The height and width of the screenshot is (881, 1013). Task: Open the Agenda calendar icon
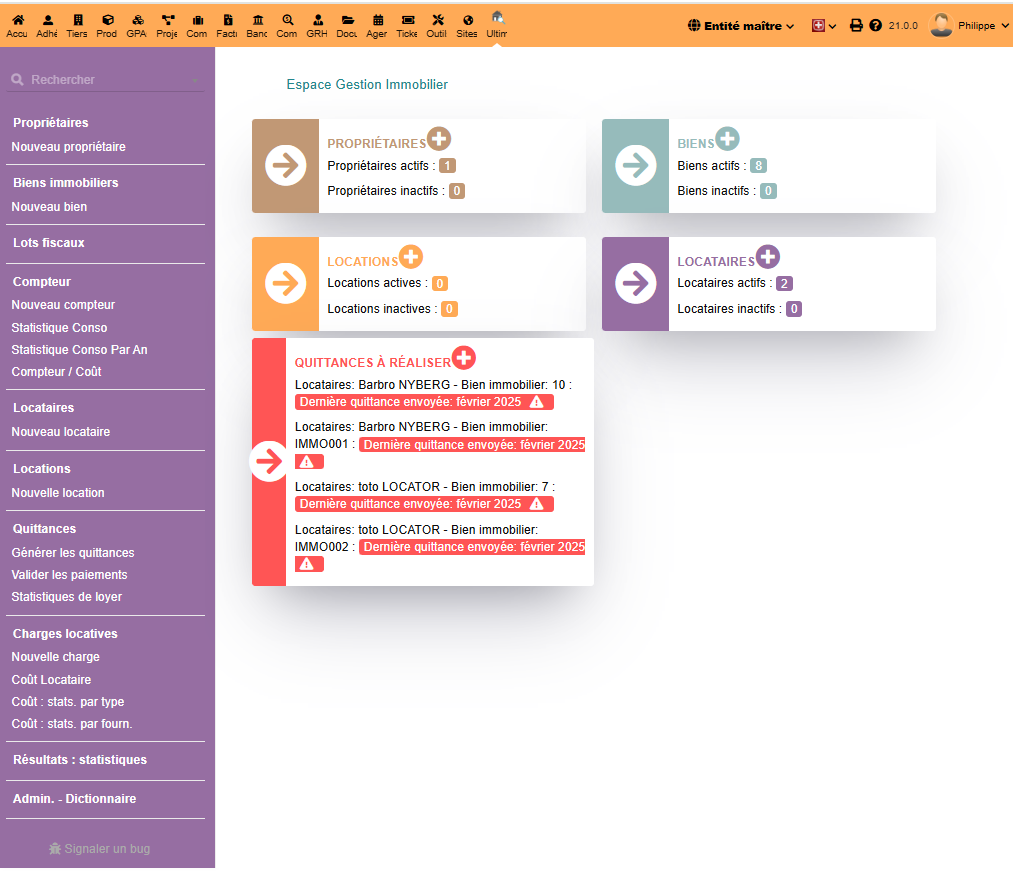point(378,20)
